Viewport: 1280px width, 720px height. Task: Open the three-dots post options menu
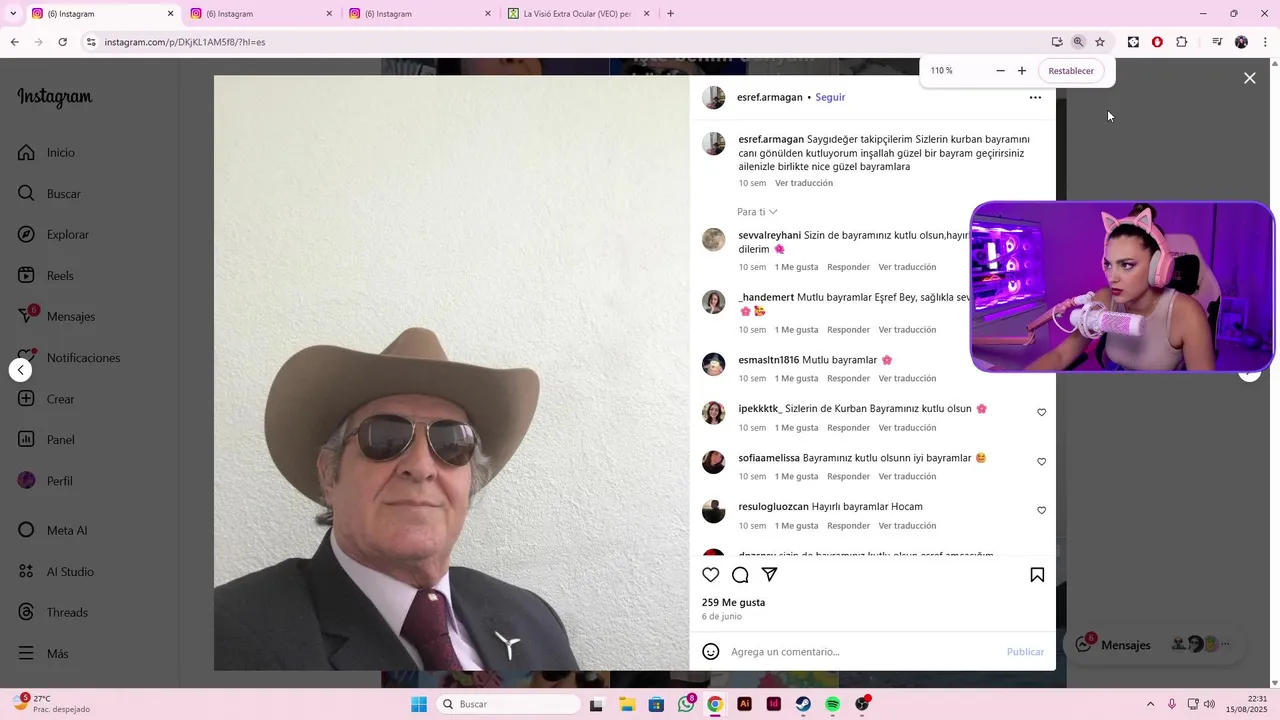pos(1035,97)
